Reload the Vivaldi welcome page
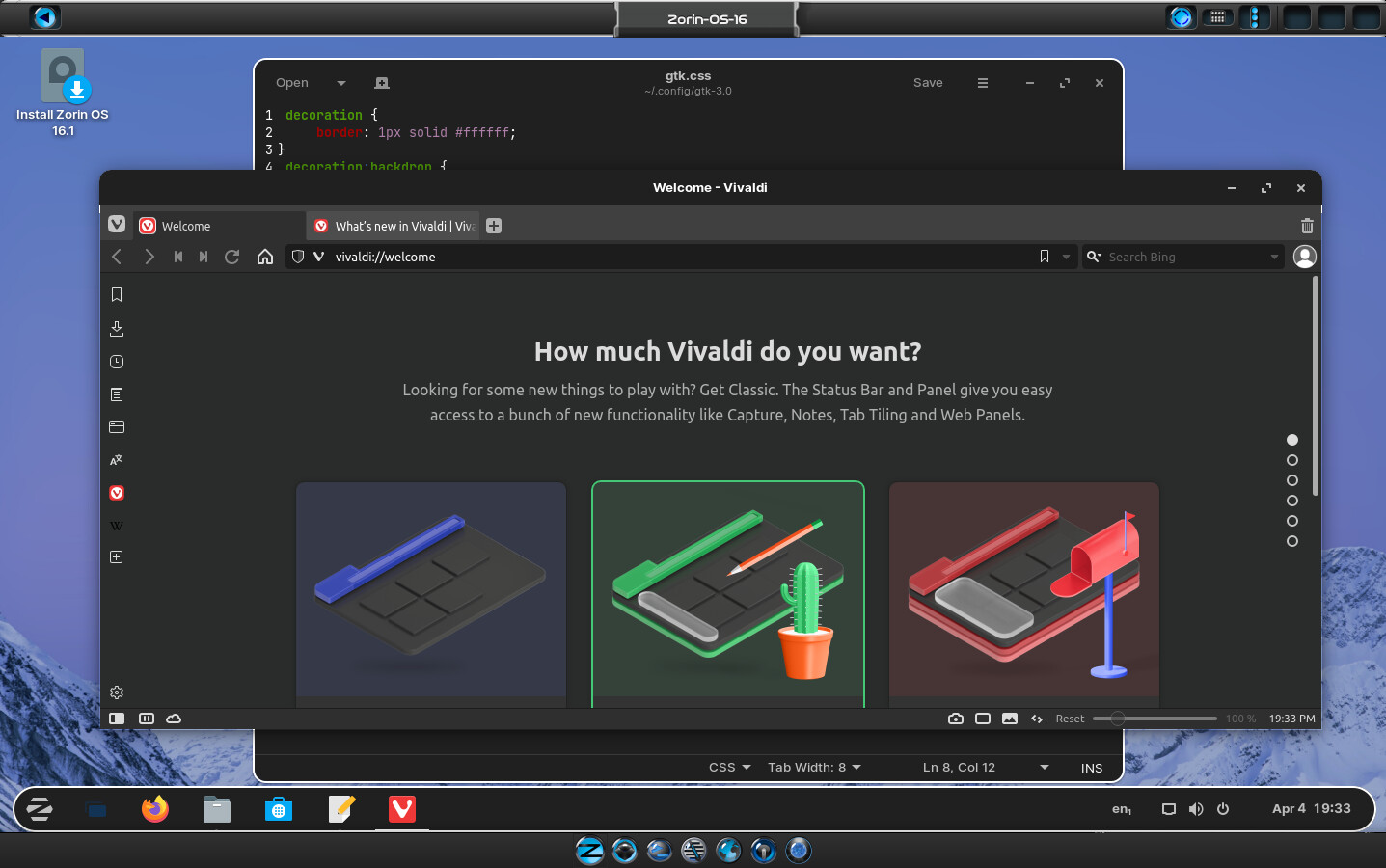This screenshot has width=1386, height=868. 232,257
